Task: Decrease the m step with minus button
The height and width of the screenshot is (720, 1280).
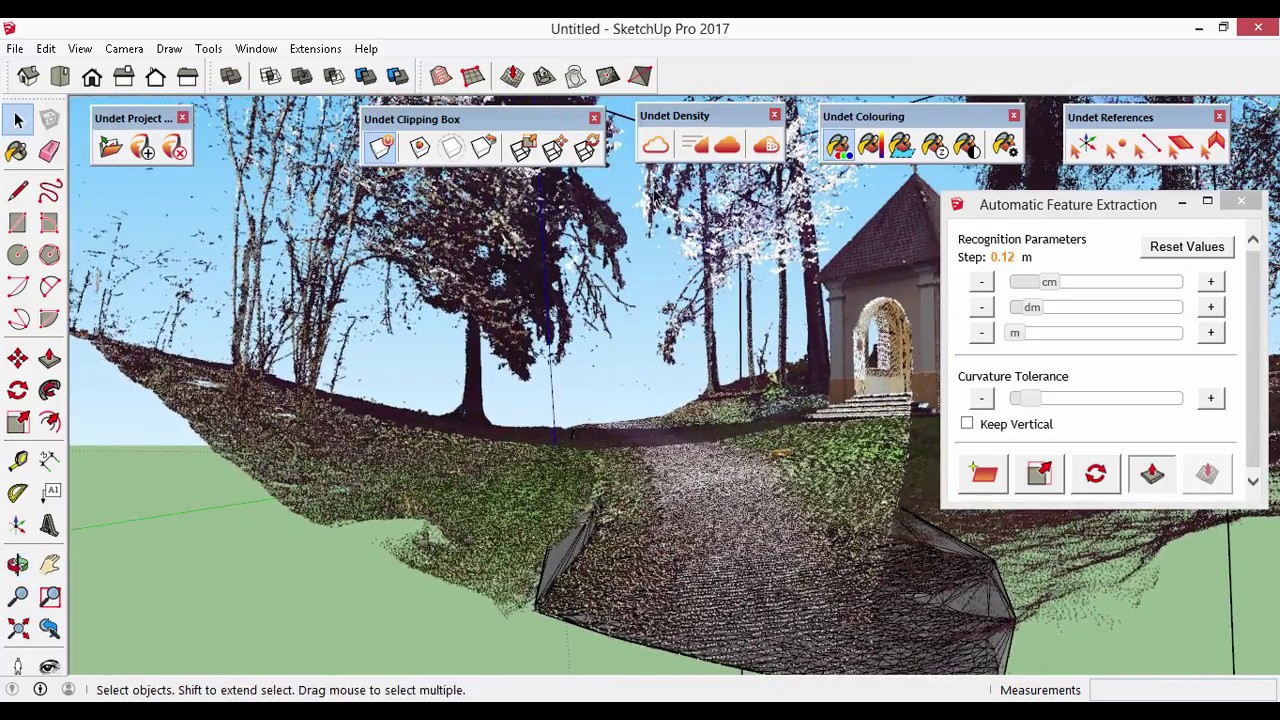Action: click(x=982, y=333)
